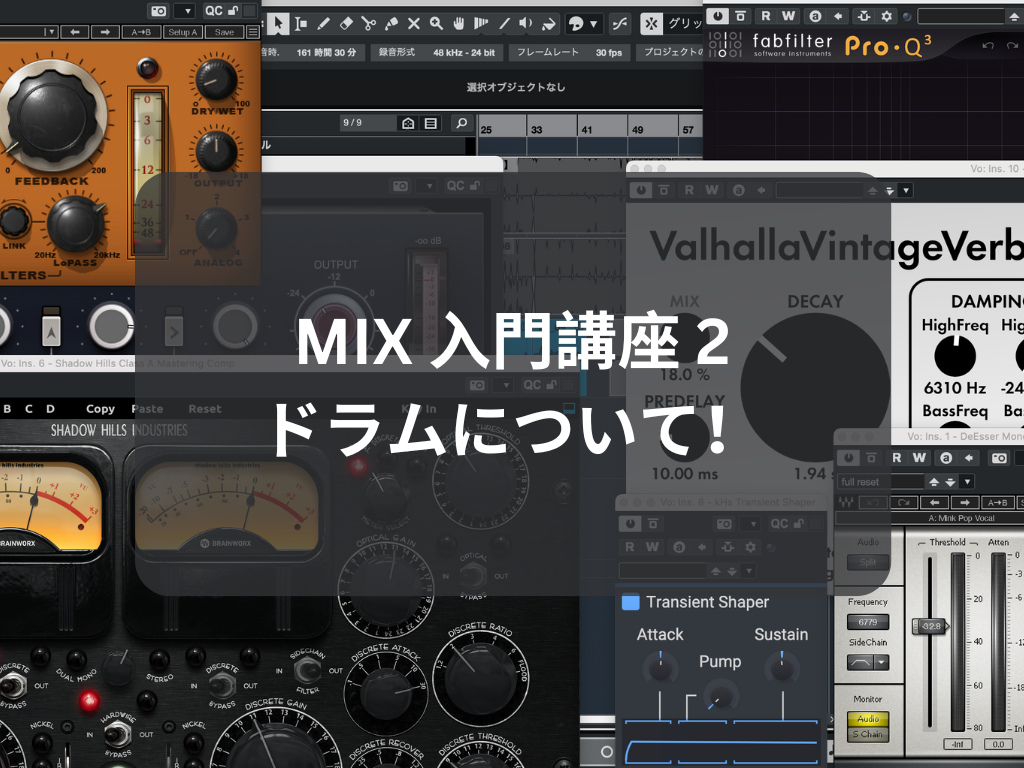
Task: Open Transient Shaper plugin settings gear
Action: coord(750,547)
